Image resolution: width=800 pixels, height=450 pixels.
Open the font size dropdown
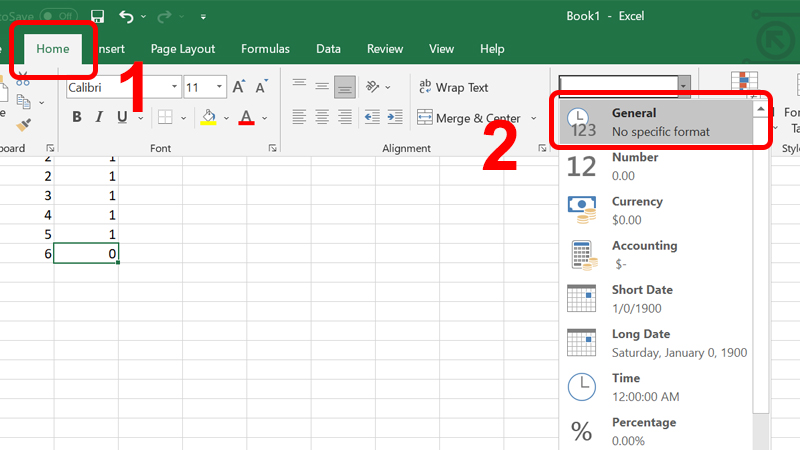(221, 87)
